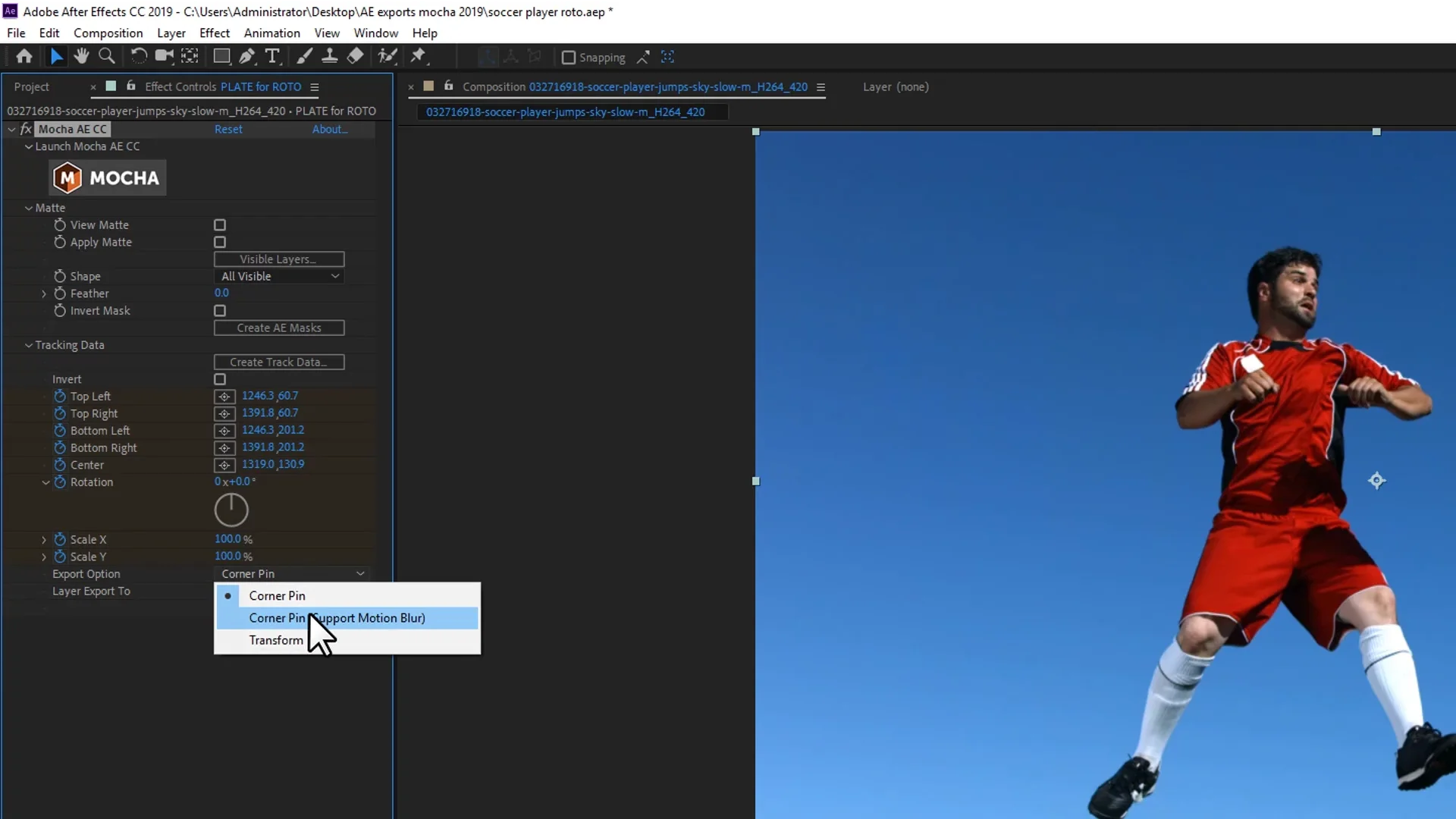Image resolution: width=1456 pixels, height=819 pixels.
Task: Check the Apply Matte option
Action: (x=220, y=242)
